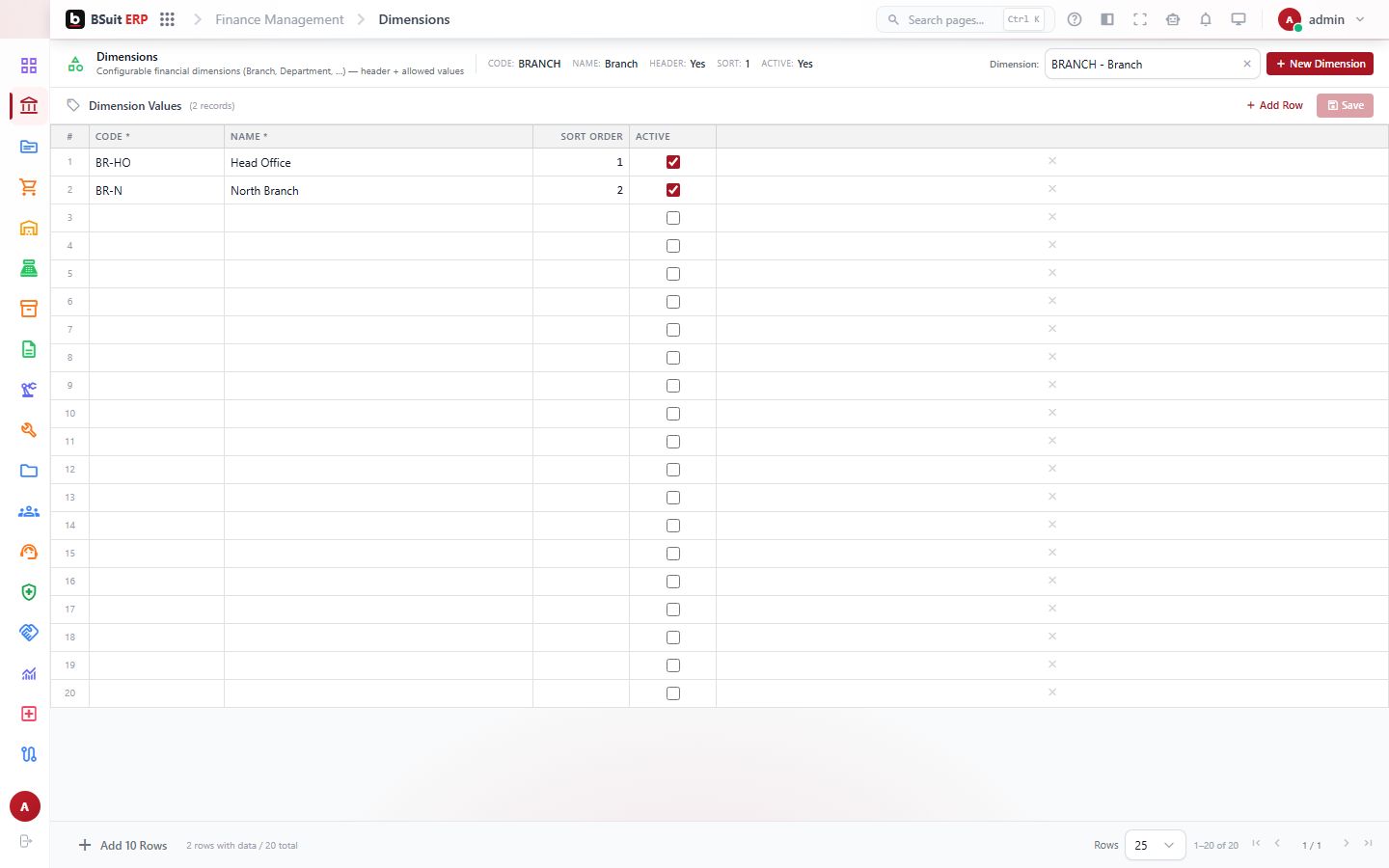The image size is (1389, 868).
Task: Open the admin user menu chevron
Action: click(1360, 19)
